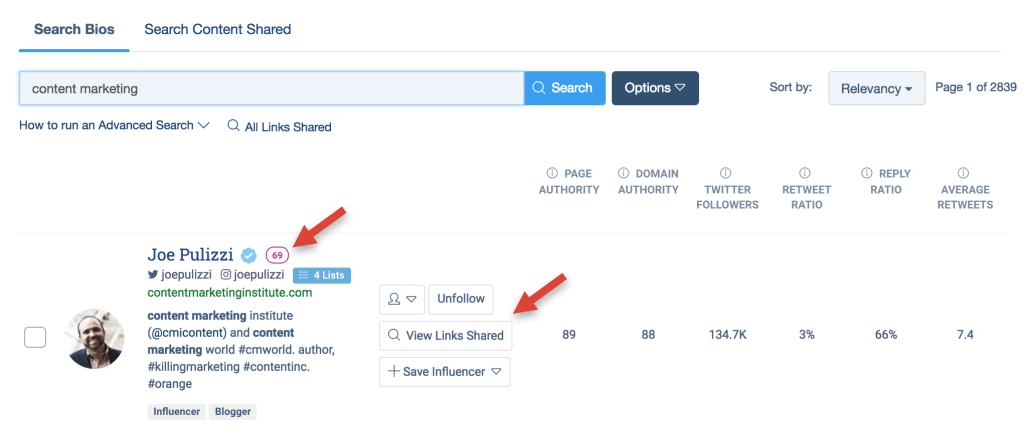The width and height of the screenshot is (1027, 434).
Task: Click the blue Search button
Action: [565, 88]
